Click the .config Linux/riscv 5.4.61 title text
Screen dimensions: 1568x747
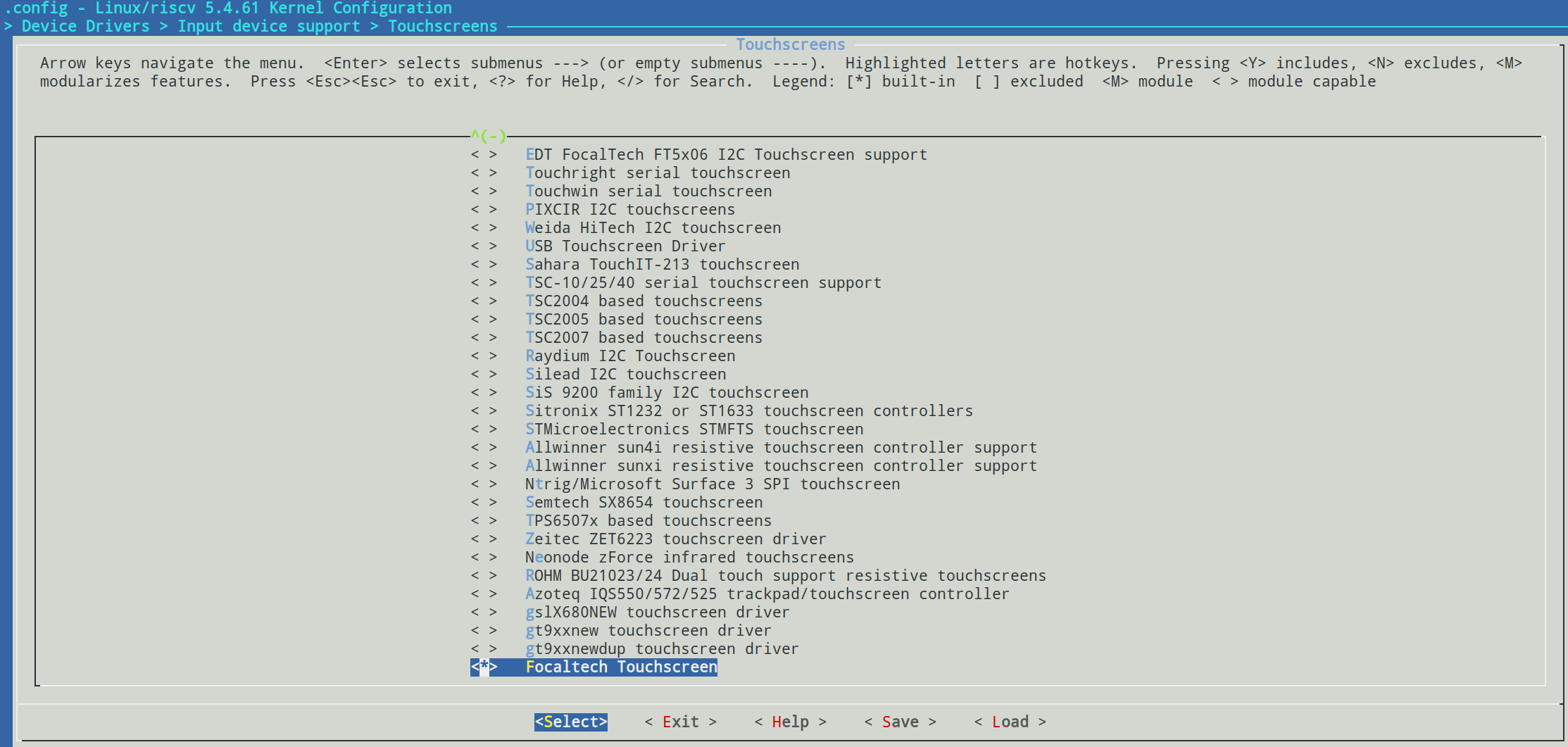pos(228,8)
